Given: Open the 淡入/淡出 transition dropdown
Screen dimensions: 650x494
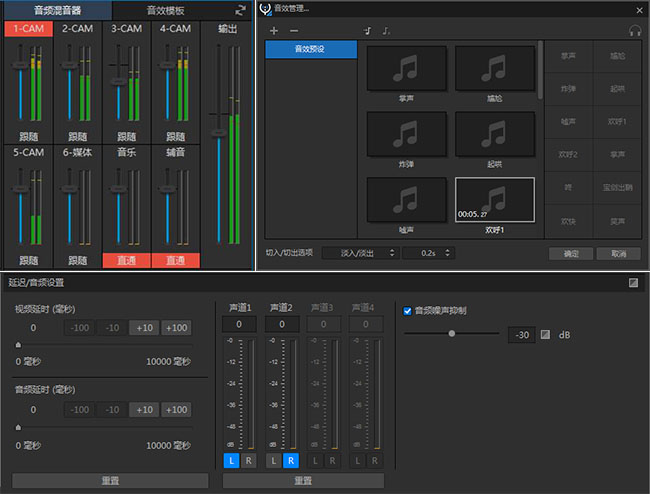Looking at the screenshot, I should [x=361, y=253].
